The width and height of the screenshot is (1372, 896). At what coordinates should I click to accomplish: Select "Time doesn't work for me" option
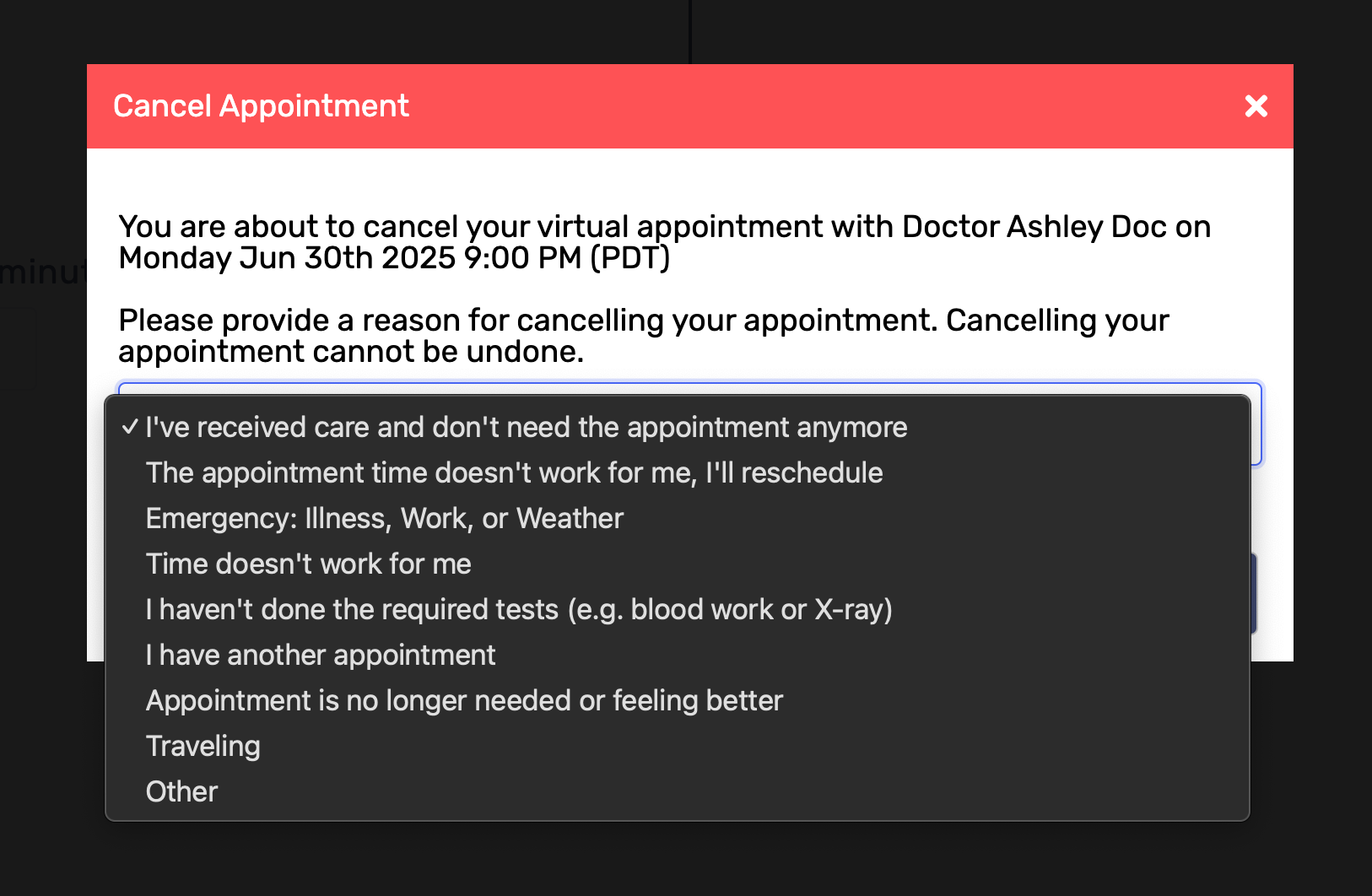pos(308,564)
